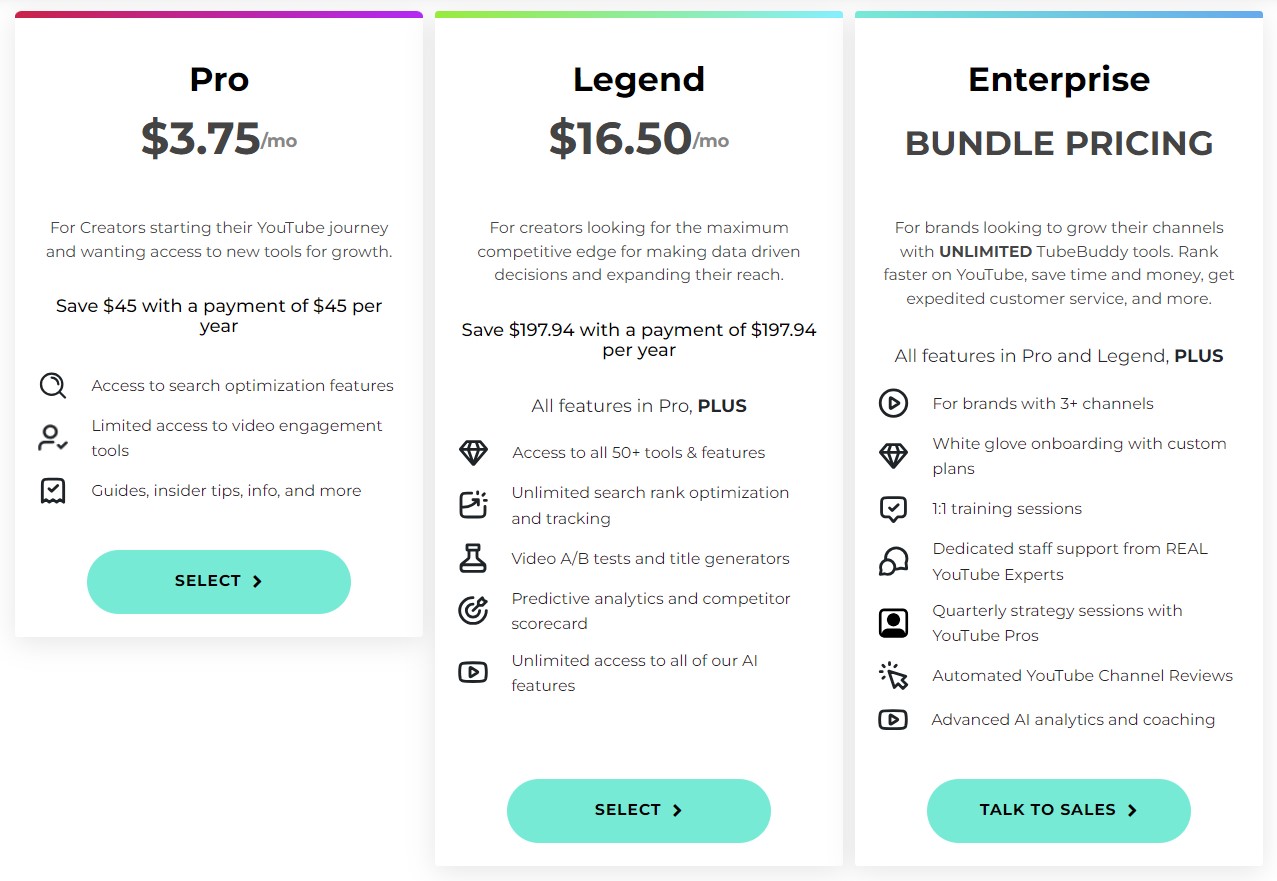Select the predictive analytics target icon
This screenshot has width=1277, height=881.
(x=472, y=610)
